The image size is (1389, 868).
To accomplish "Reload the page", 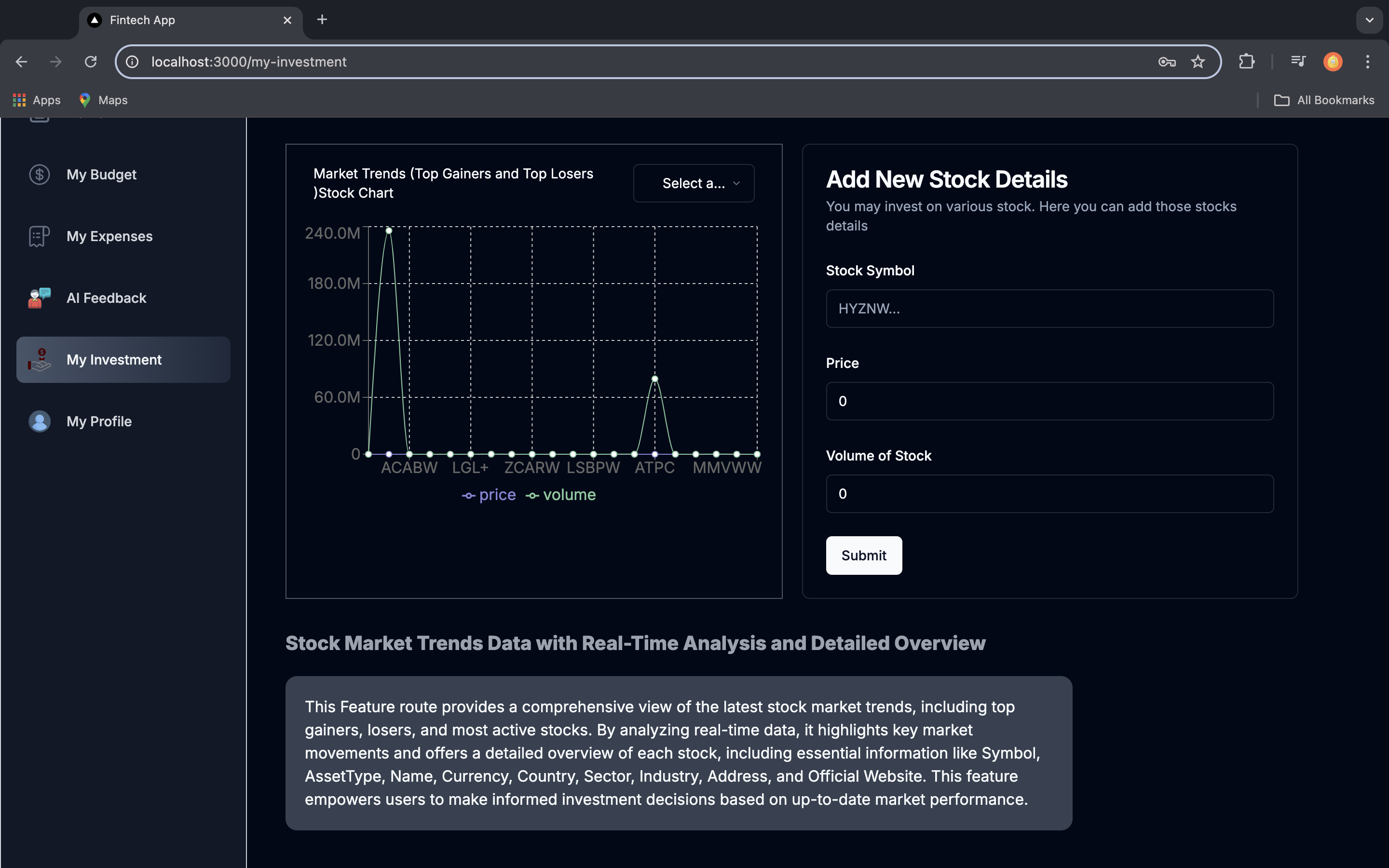I will tap(91, 62).
